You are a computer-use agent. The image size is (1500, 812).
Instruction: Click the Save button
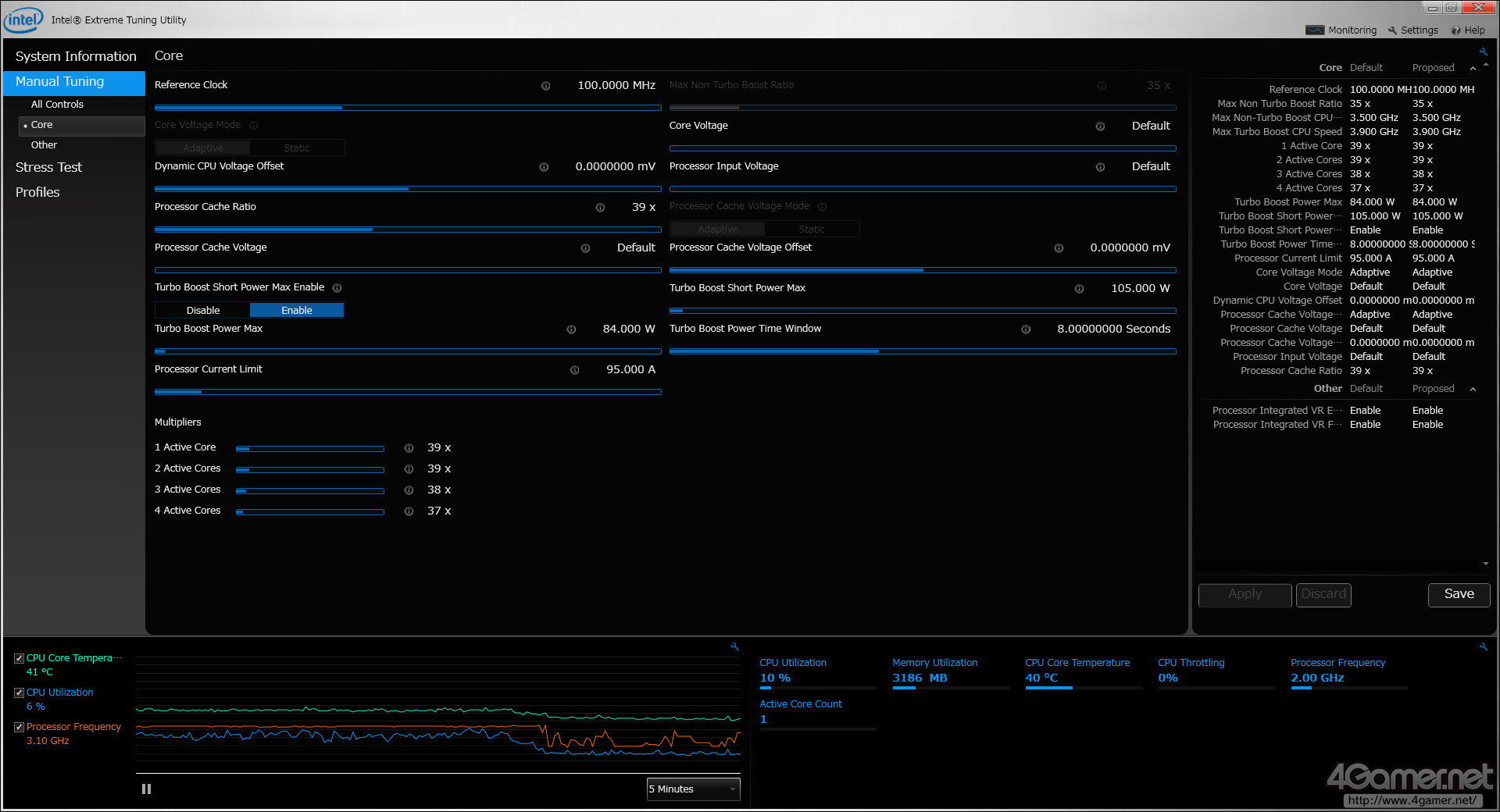point(1459,594)
